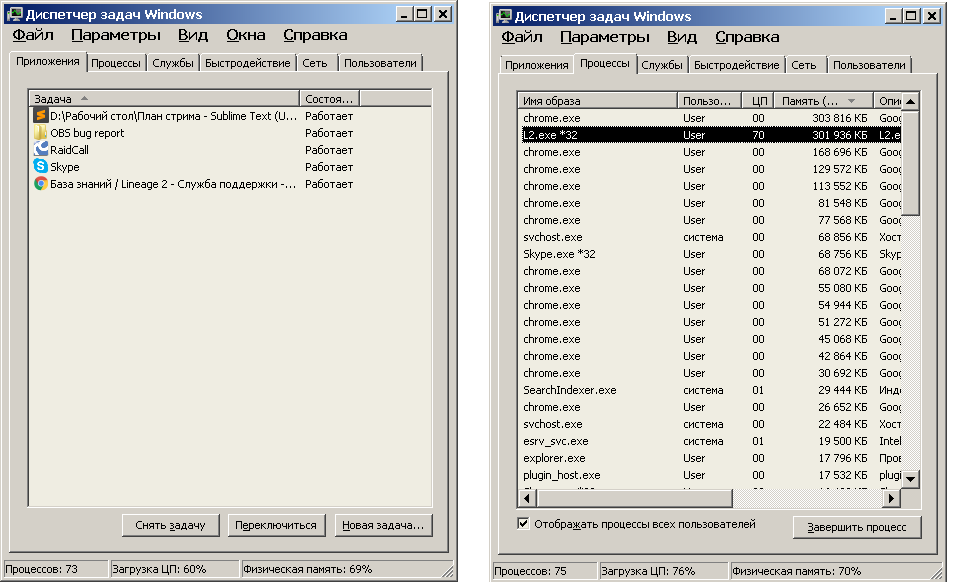This screenshot has height=582, width=970.
Task: Click horizontal scrollbar thumb in process list
Action: tap(635, 497)
